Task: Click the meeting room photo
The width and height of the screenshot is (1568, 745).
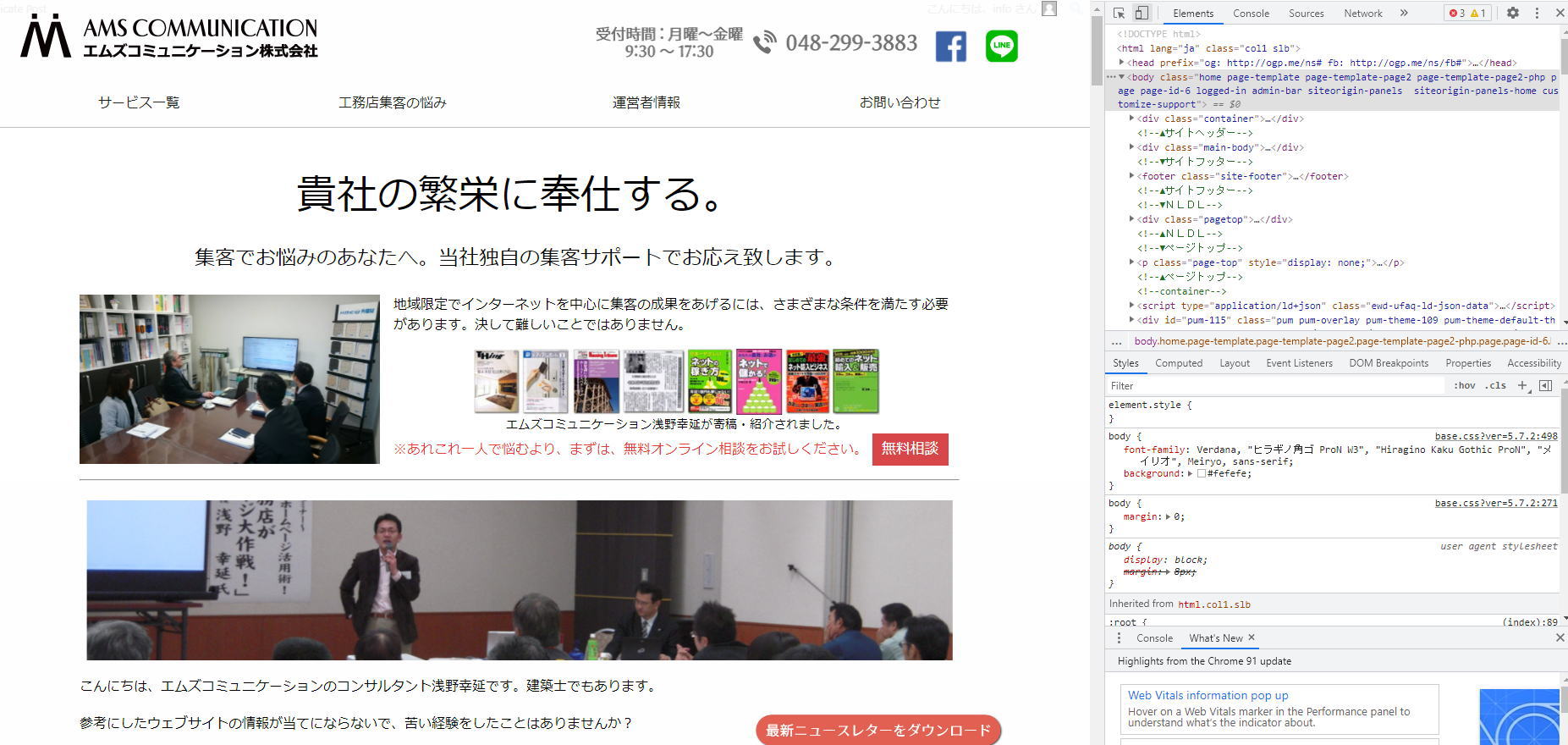Action: [x=229, y=379]
